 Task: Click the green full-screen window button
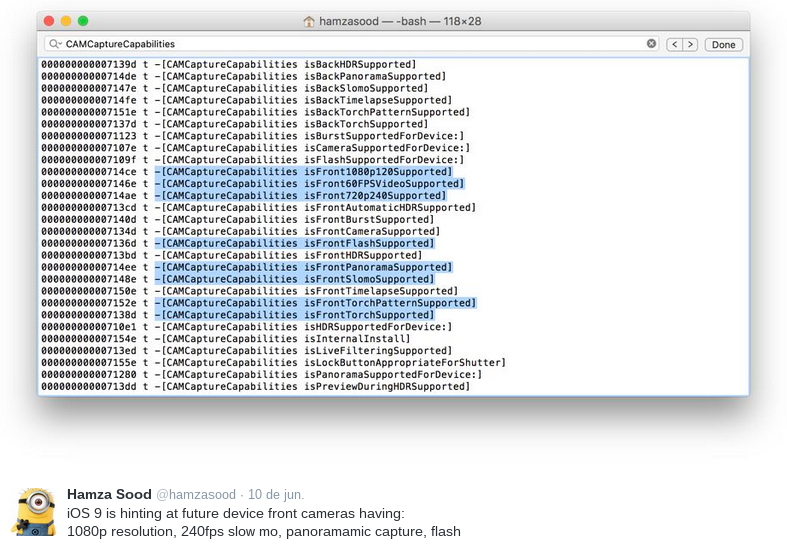83,21
